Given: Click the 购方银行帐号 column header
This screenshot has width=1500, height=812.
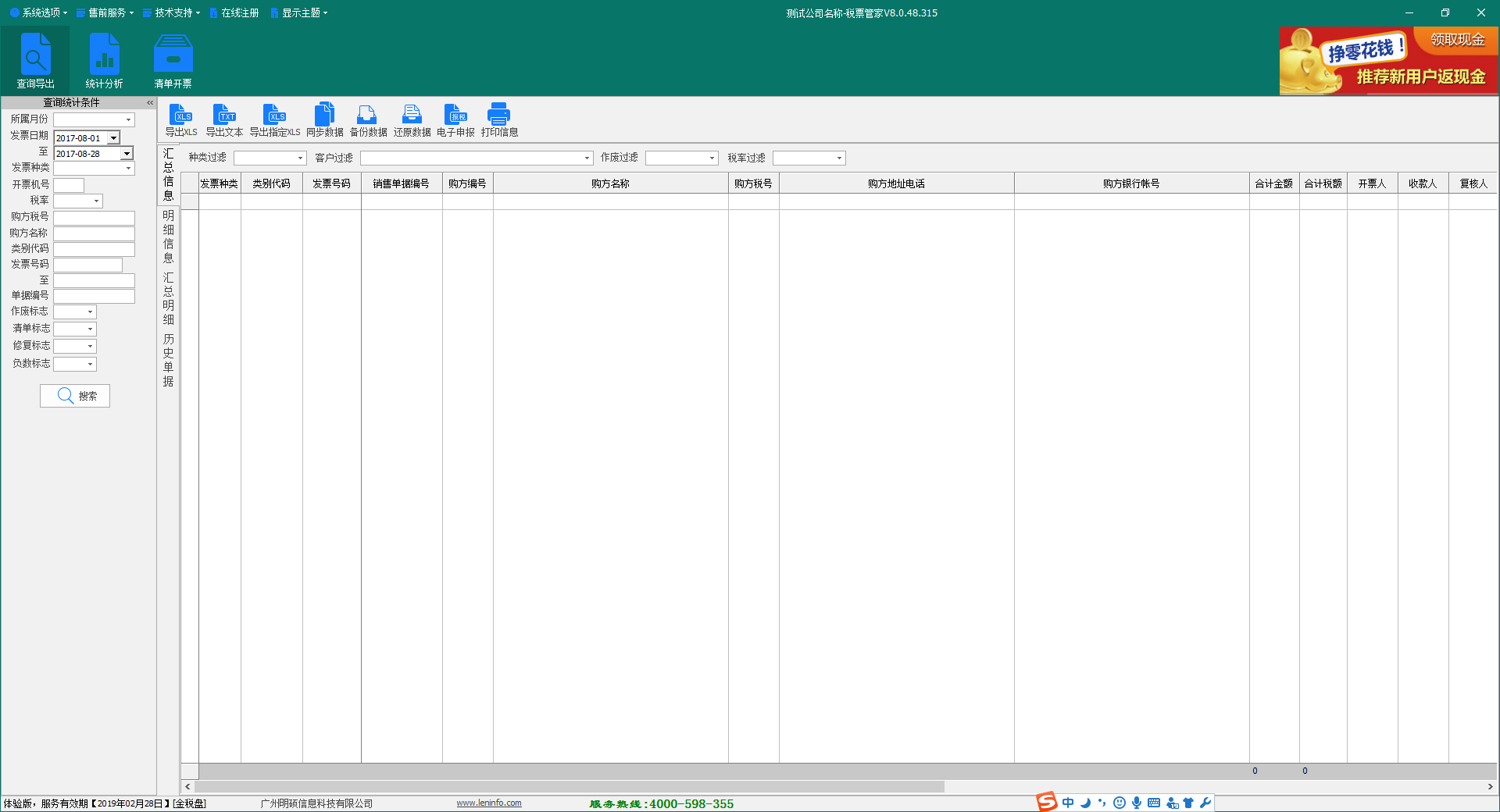Looking at the screenshot, I should (x=1131, y=183).
